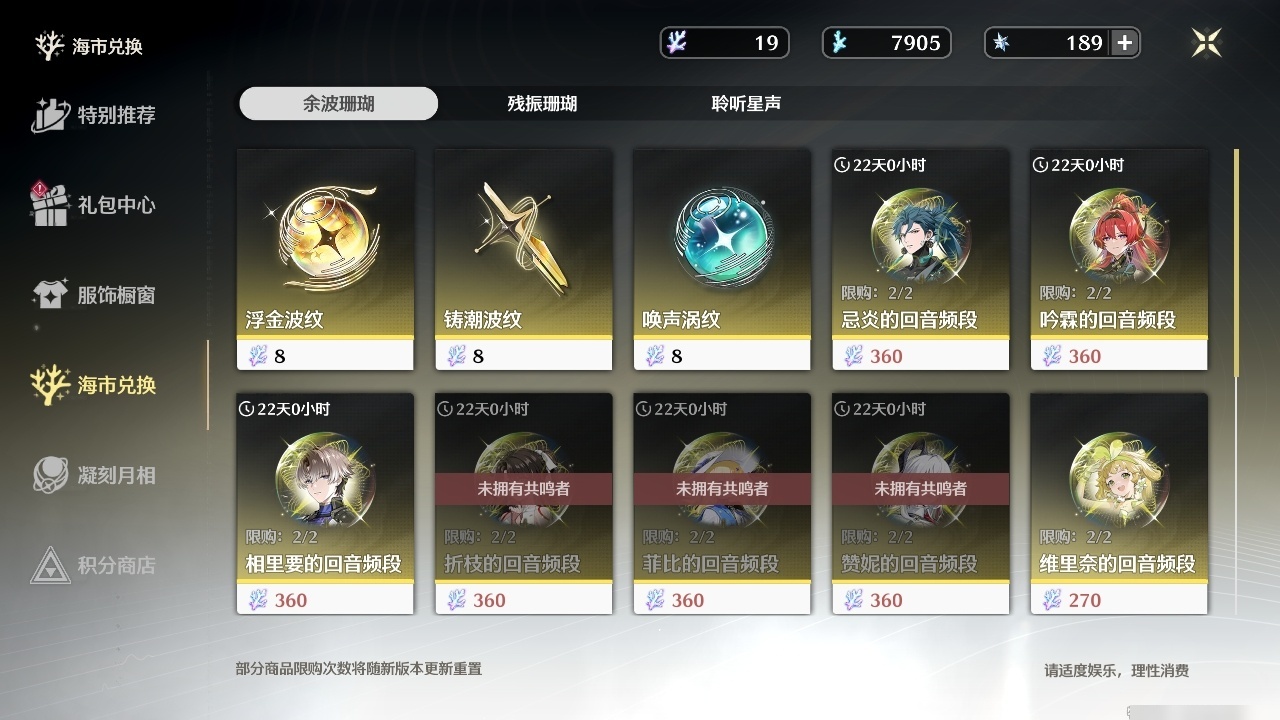Open the 吟霖的回音频段 card
The width and height of the screenshot is (1280, 720).
1119,260
